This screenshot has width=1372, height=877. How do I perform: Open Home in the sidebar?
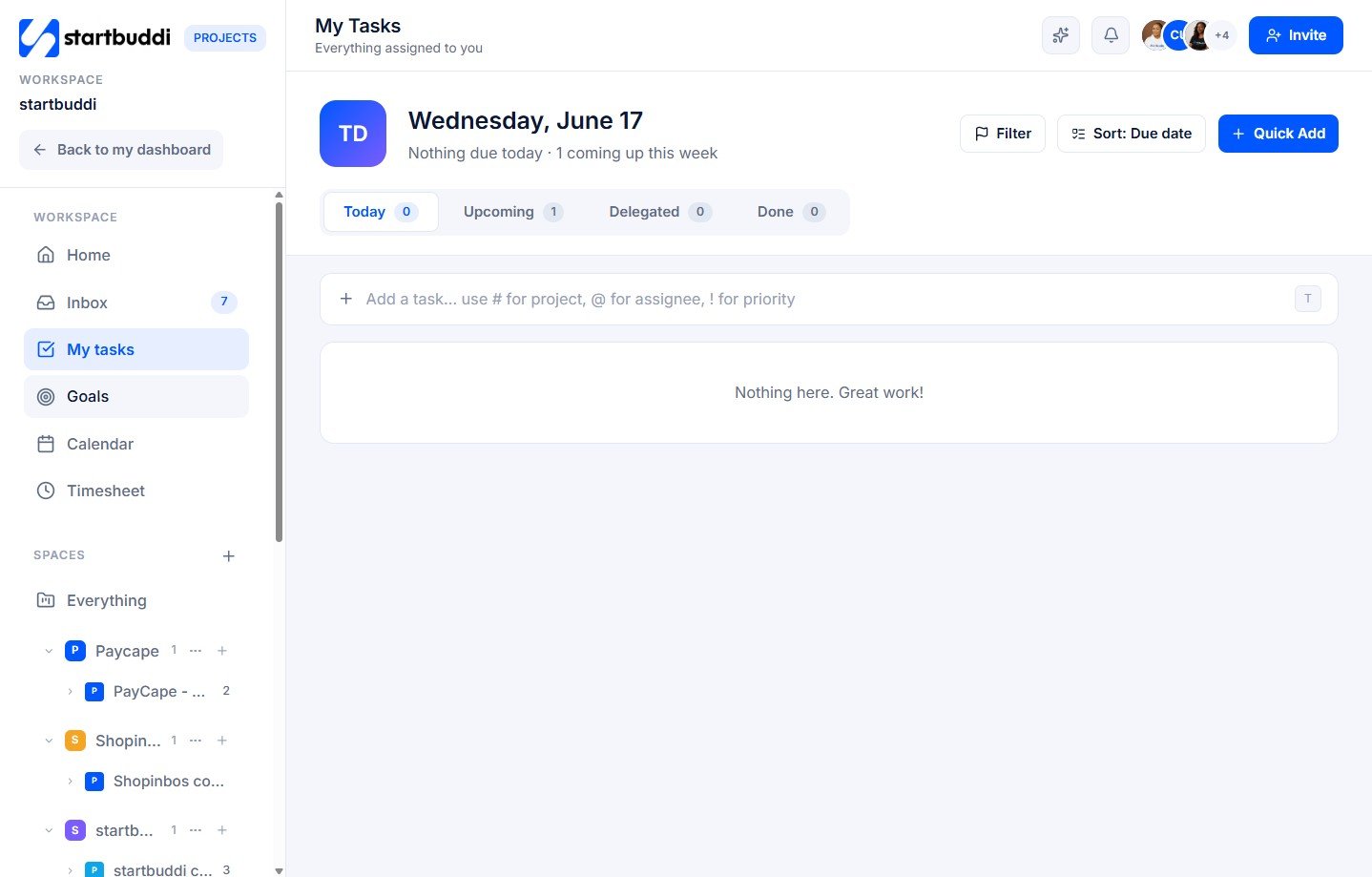point(136,255)
